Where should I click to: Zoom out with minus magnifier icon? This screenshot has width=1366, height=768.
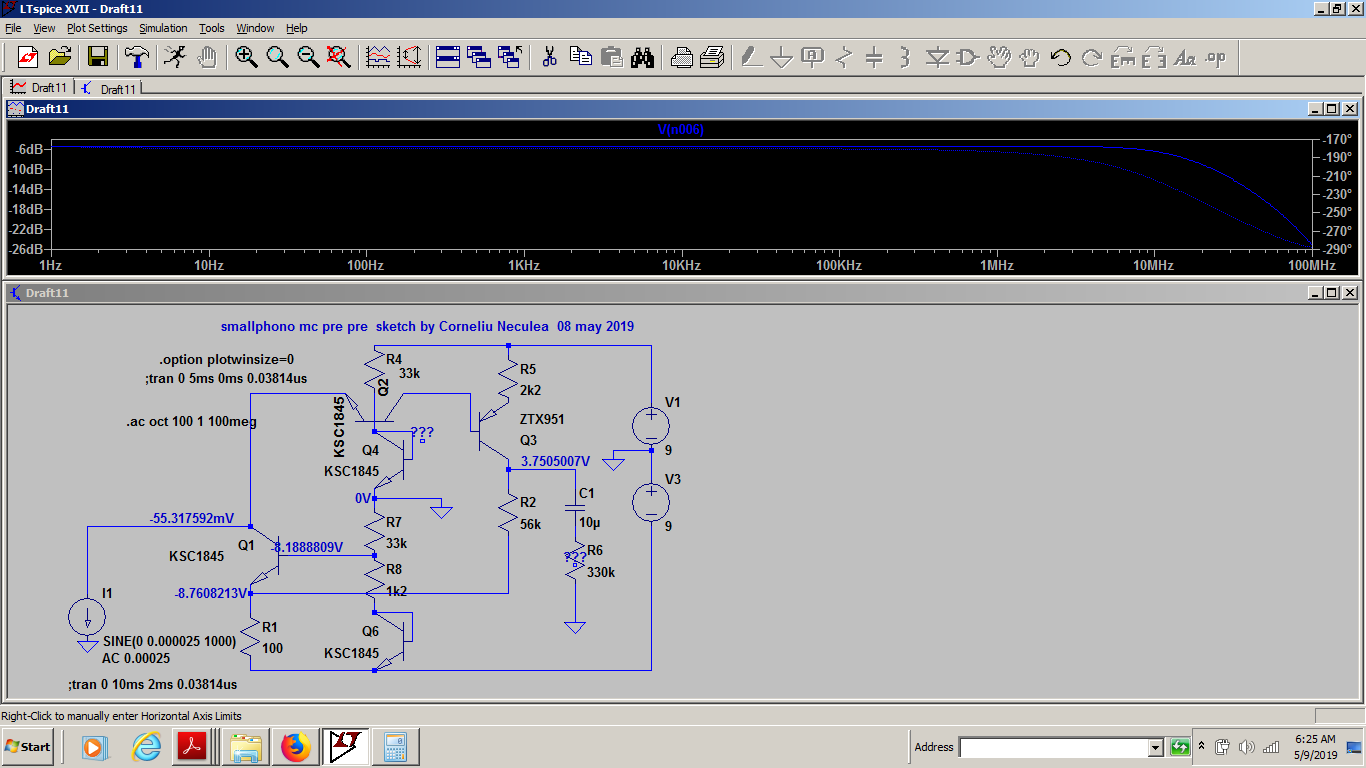point(308,57)
